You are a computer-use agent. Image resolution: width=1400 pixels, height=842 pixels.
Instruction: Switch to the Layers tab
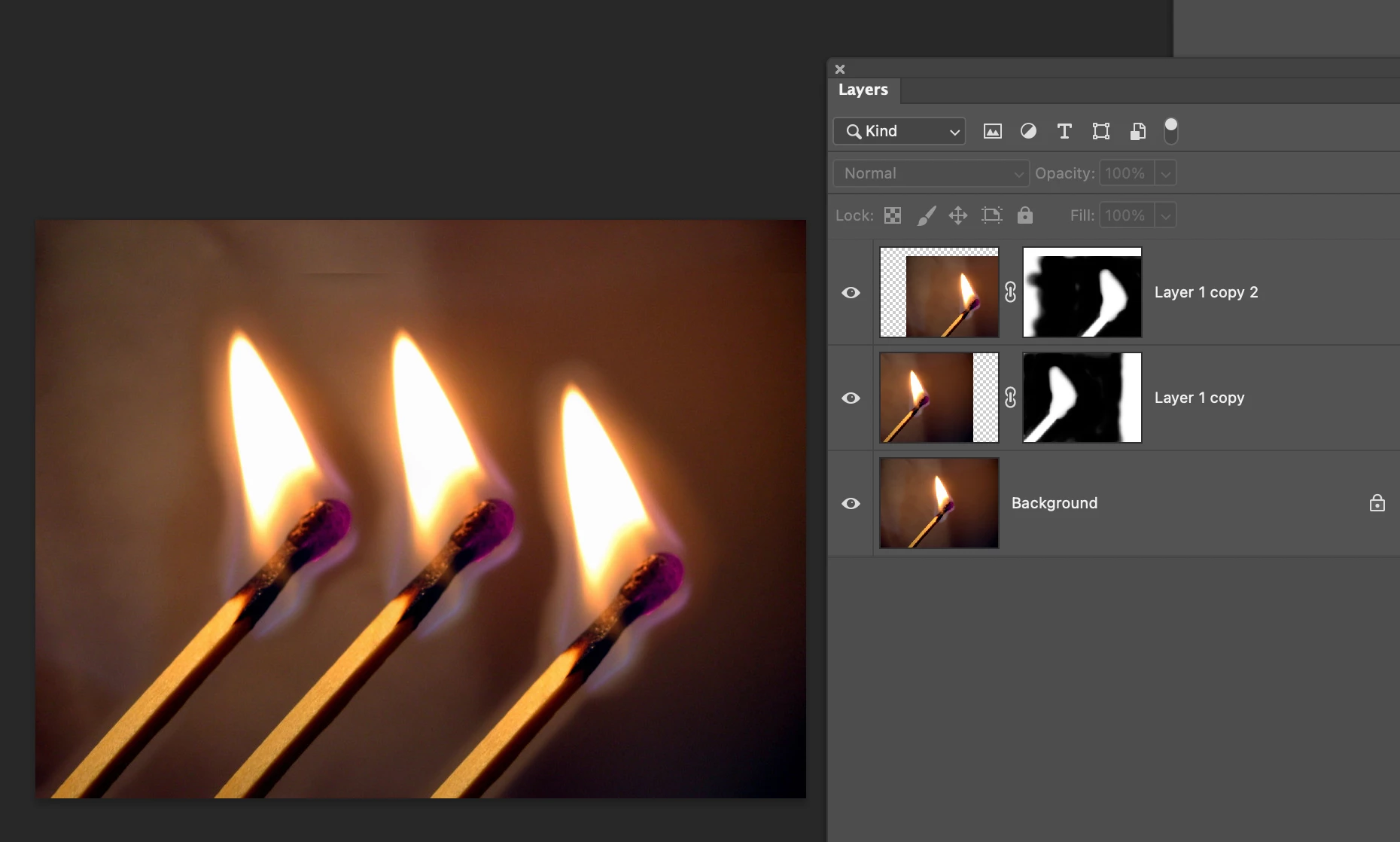pyautogui.click(x=863, y=90)
